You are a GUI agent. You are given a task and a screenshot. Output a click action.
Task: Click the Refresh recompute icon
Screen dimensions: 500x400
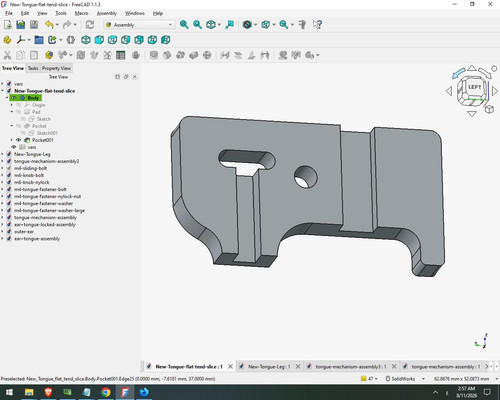click(89, 25)
